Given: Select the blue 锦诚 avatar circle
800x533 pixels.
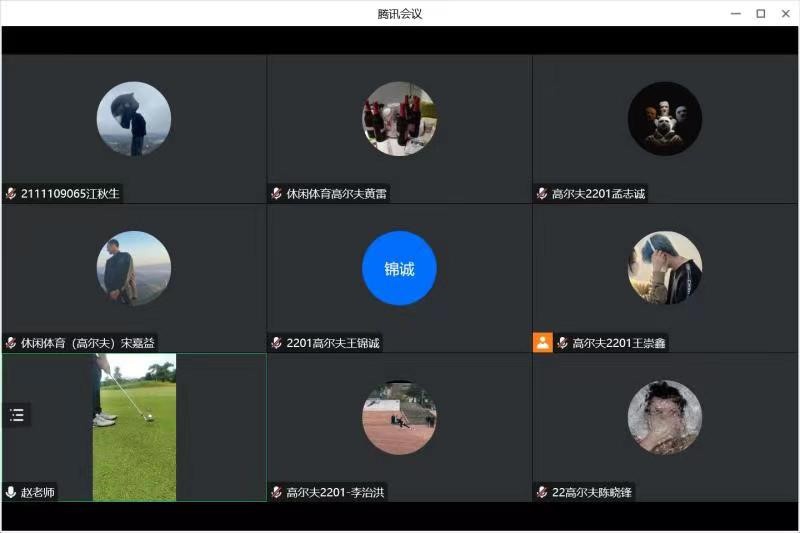Looking at the screenshot, I should (399, 268).
